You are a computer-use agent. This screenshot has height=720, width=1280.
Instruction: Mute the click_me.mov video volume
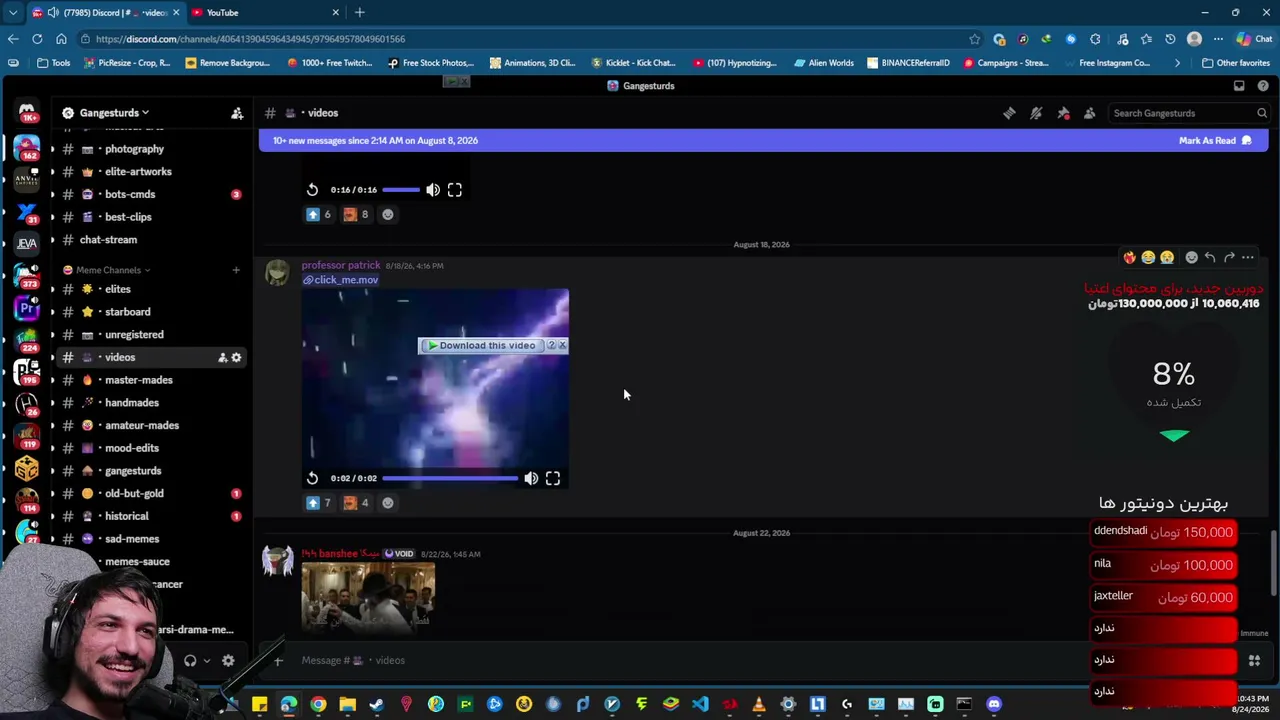pyautogui.click(x=531, y=479)
